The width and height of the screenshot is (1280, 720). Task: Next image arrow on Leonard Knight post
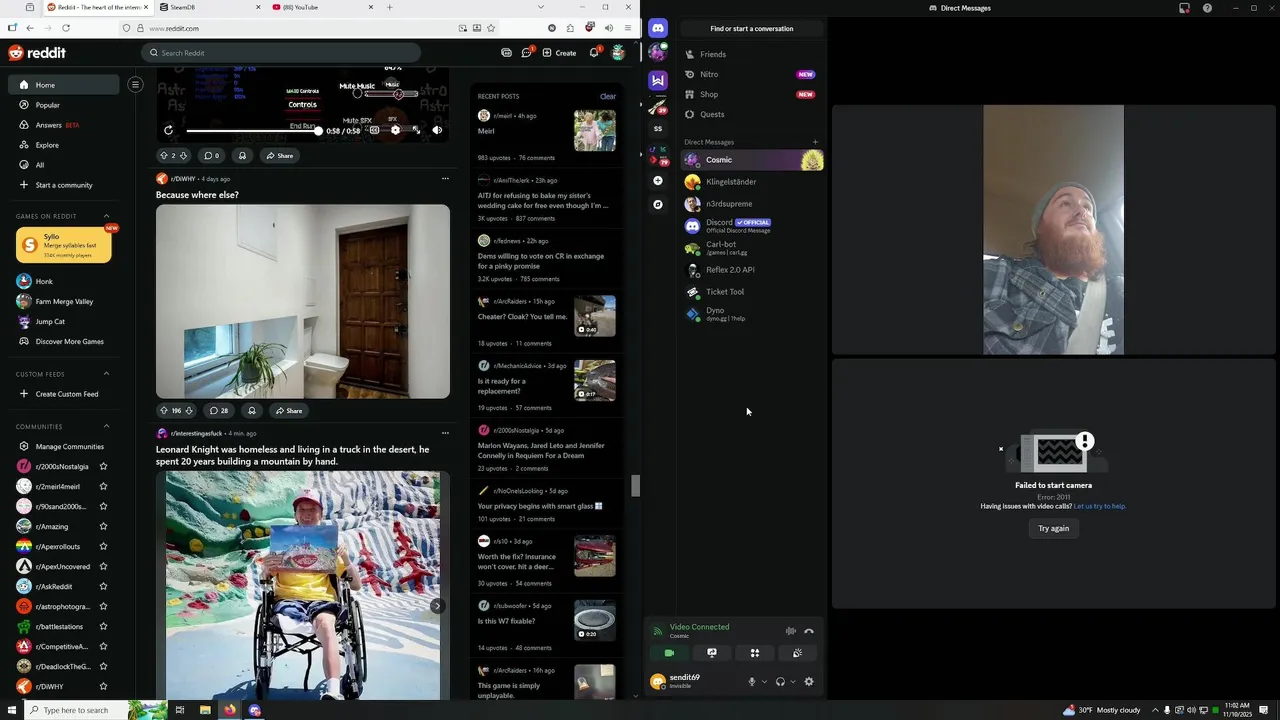click(x=437, y=606)
